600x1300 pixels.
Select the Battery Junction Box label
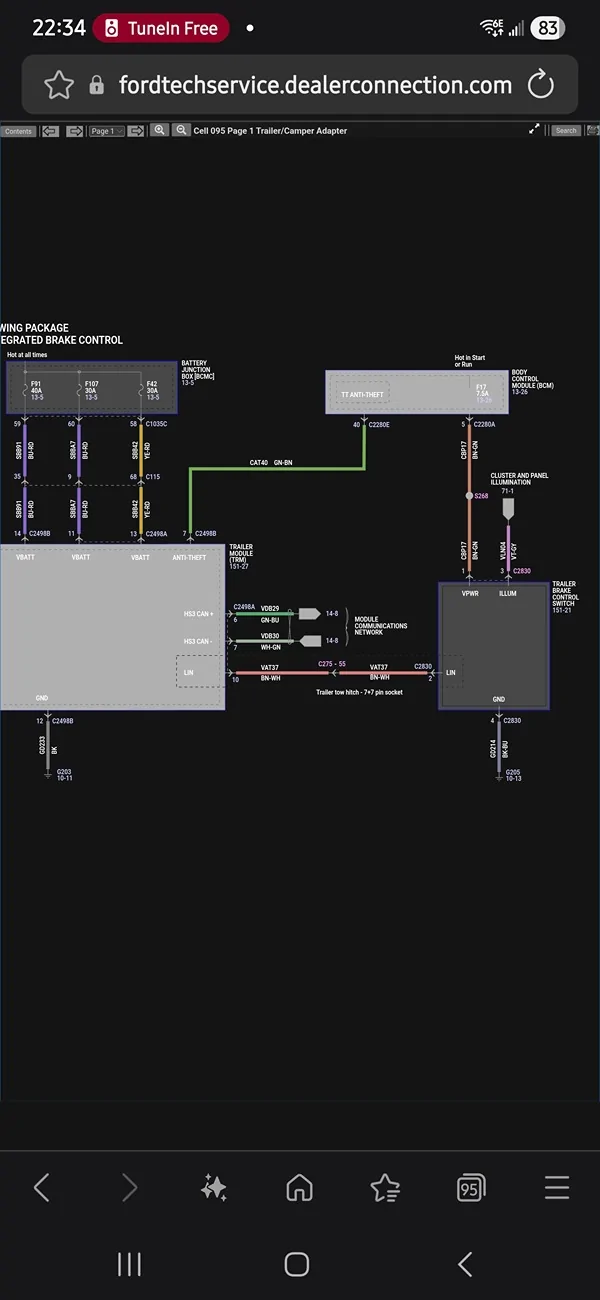[x=198, y=372]
